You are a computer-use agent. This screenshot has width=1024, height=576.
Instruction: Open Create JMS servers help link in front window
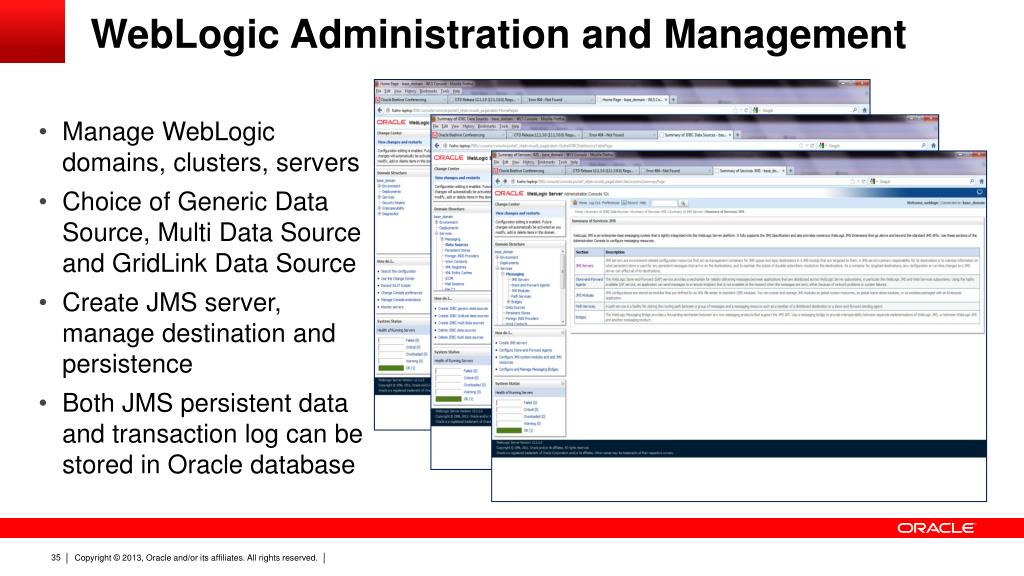[x=513, y=343]
